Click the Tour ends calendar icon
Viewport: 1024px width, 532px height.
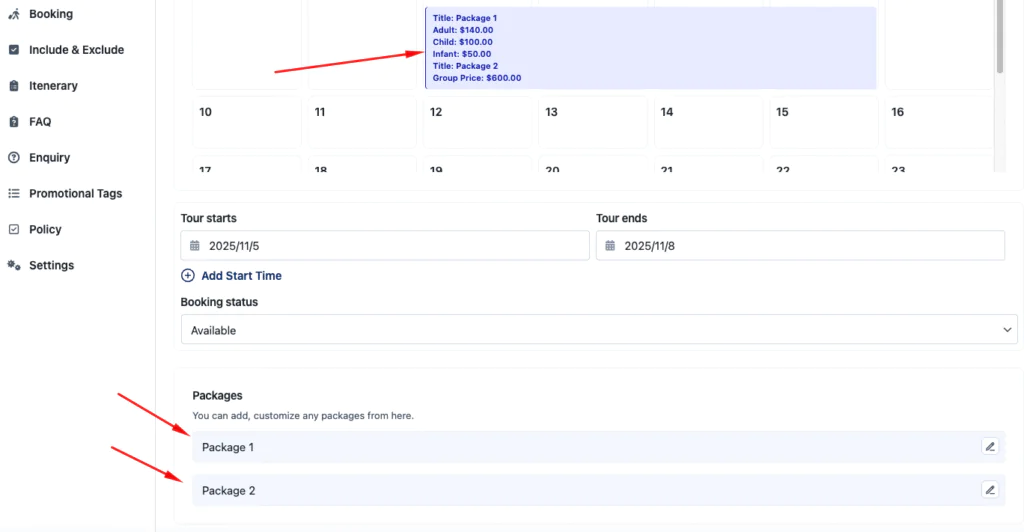610,245
